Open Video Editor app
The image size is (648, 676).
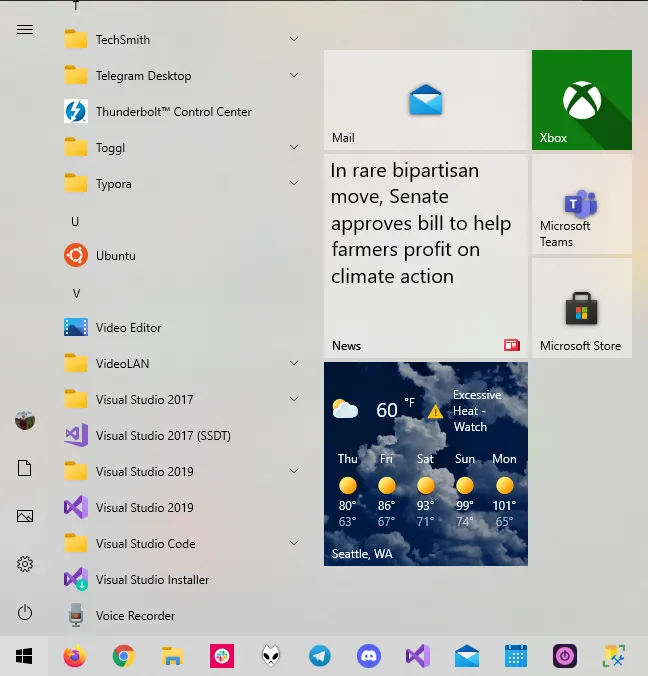click(x=128, y=328)
